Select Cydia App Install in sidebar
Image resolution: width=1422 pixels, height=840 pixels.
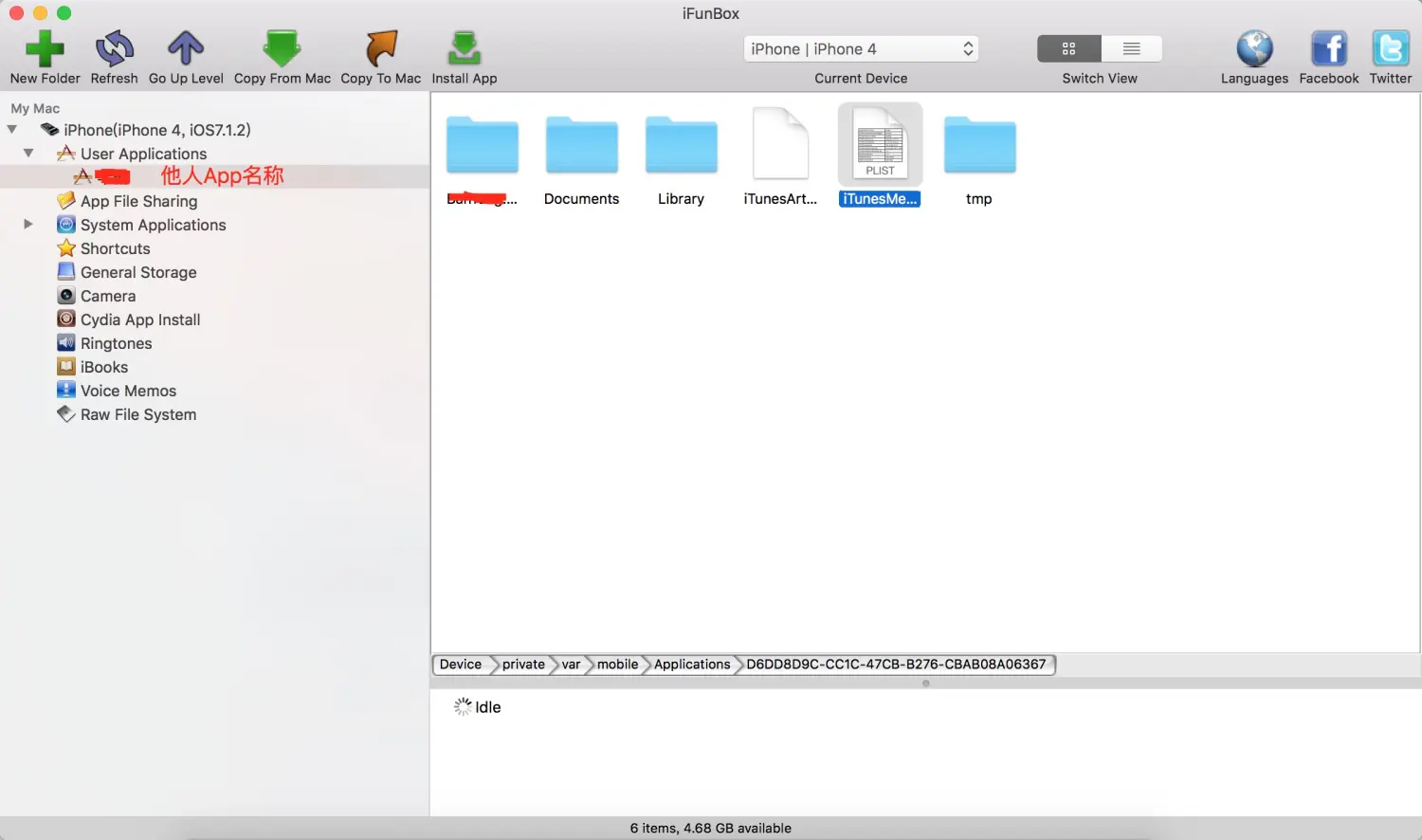pyautogui.click(x=140, y=320)
